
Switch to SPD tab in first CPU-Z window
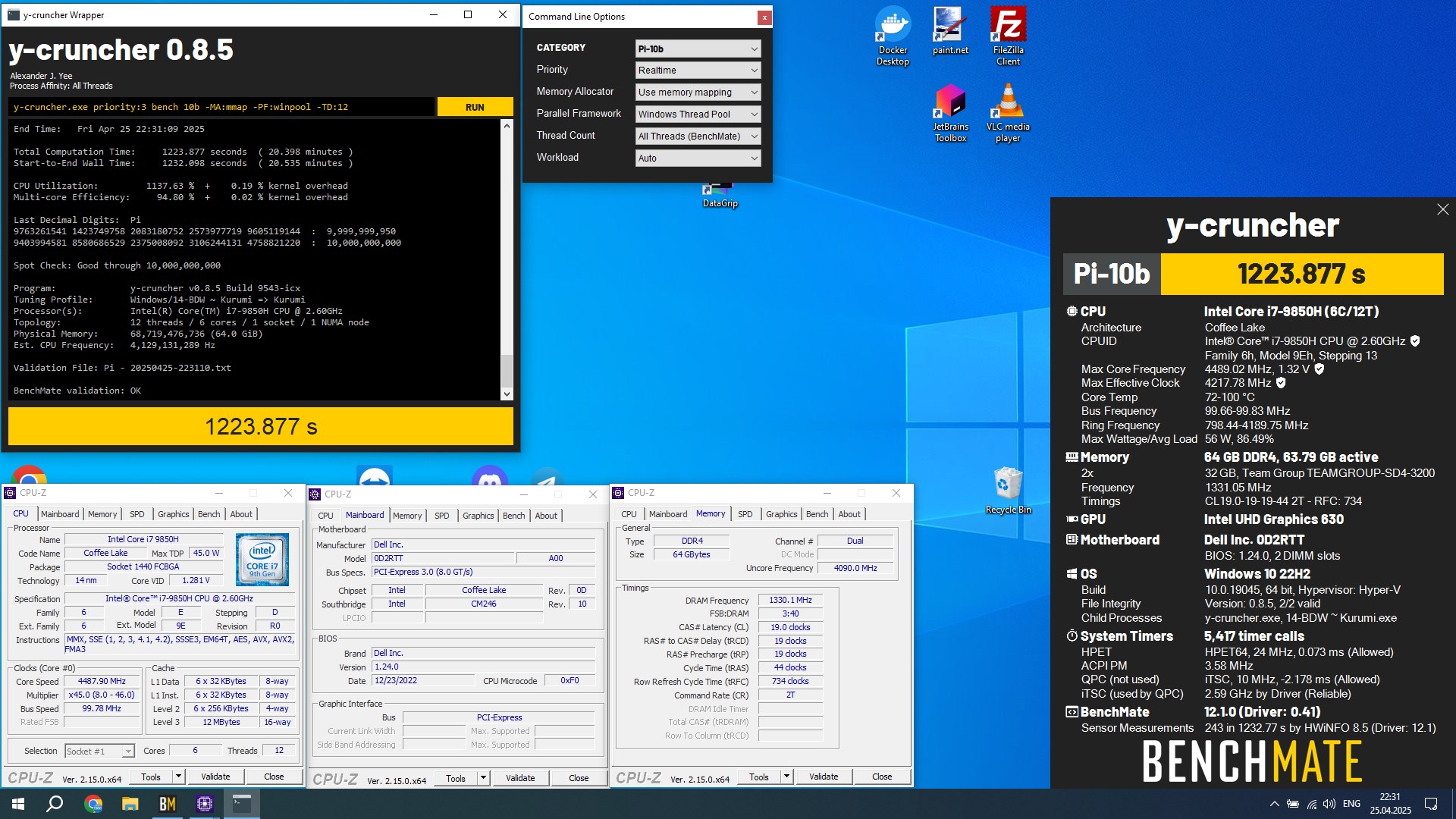pyautogui.click(x=136, y=514)
